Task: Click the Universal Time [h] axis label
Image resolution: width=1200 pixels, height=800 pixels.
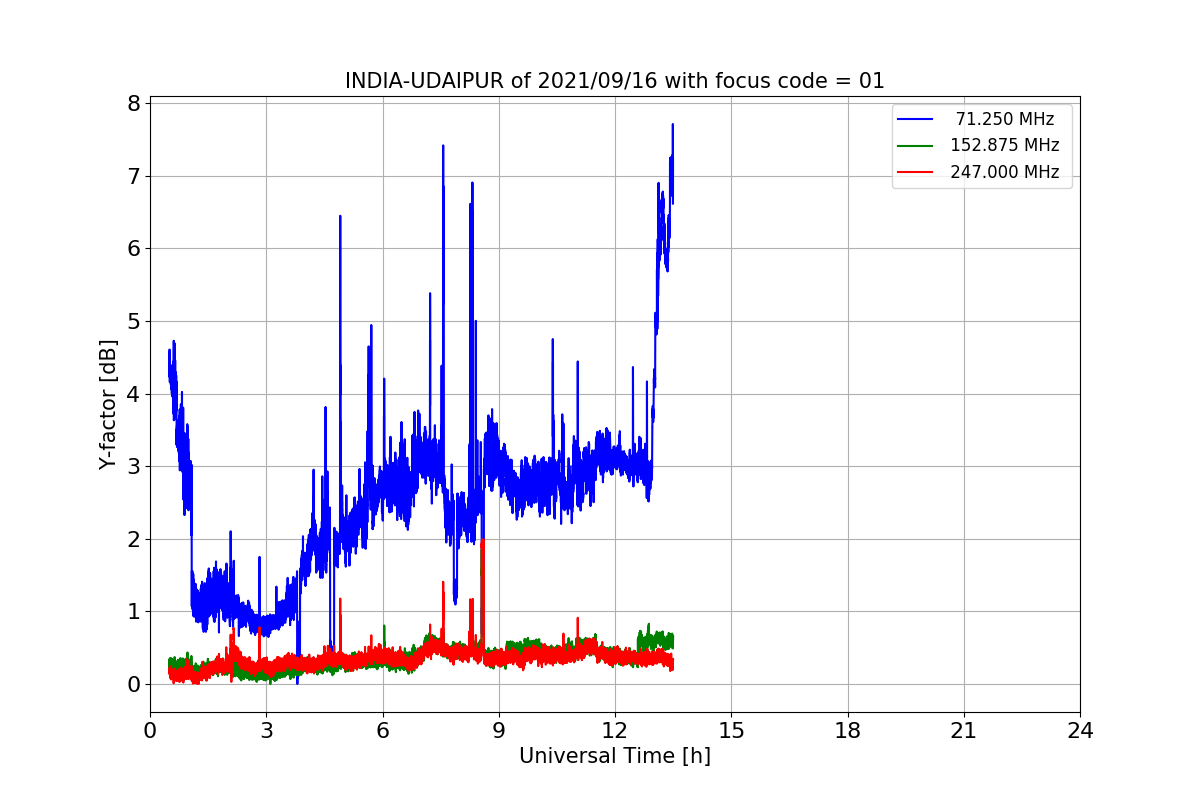Action: click(x=614, y=756)
